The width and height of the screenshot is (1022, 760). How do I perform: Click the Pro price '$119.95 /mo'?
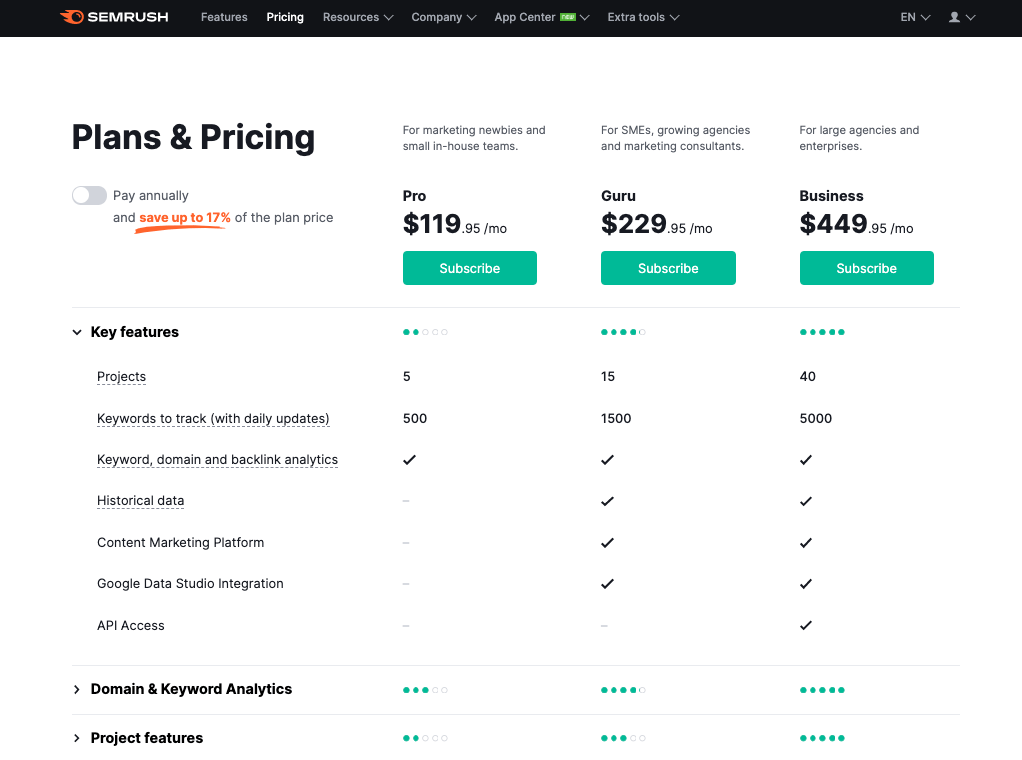click(x=455, y=224)
